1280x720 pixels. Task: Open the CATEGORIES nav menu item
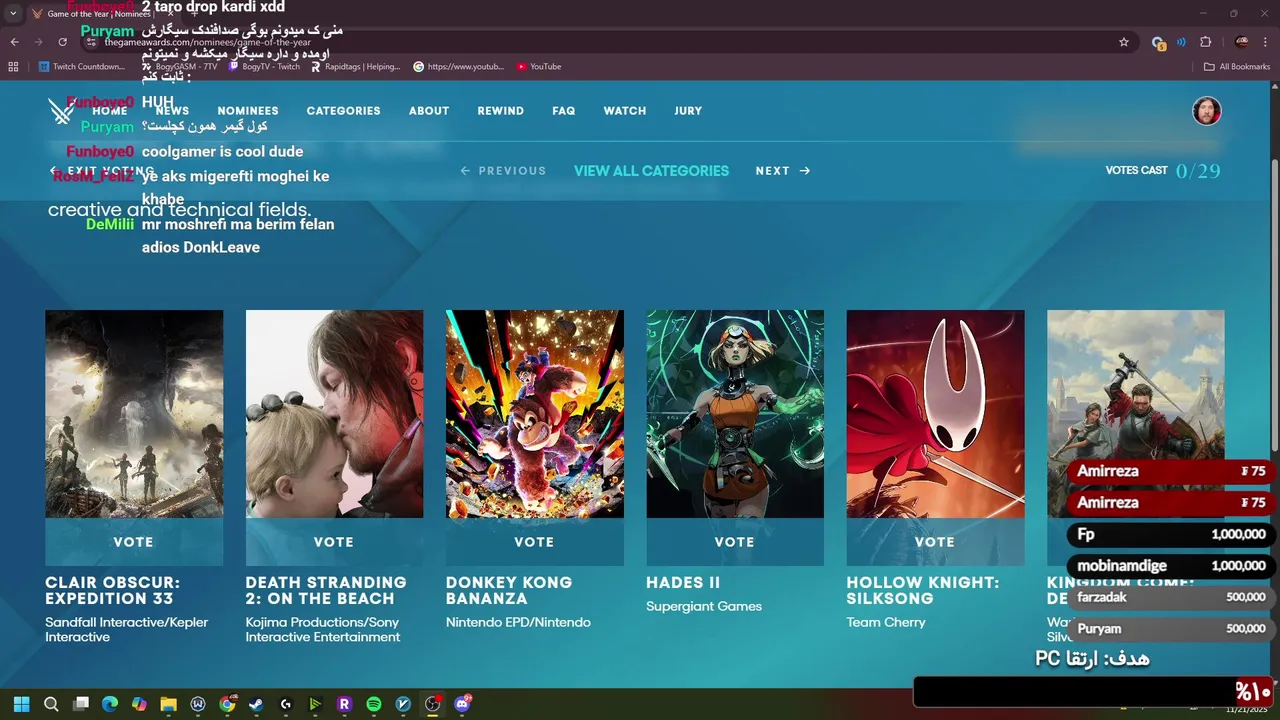coord(343,111)
